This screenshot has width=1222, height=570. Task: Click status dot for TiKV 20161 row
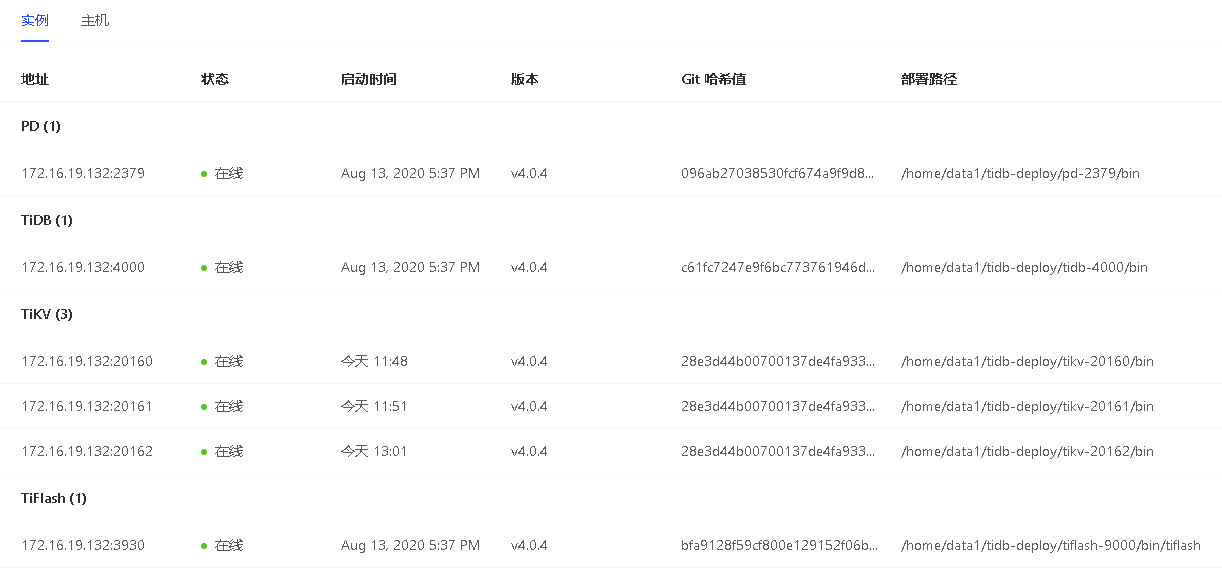coord(204,407)
